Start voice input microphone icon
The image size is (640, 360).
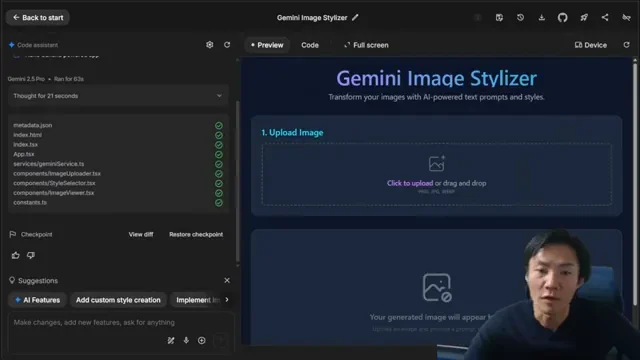pyautogui.click(x=186, y=340)
